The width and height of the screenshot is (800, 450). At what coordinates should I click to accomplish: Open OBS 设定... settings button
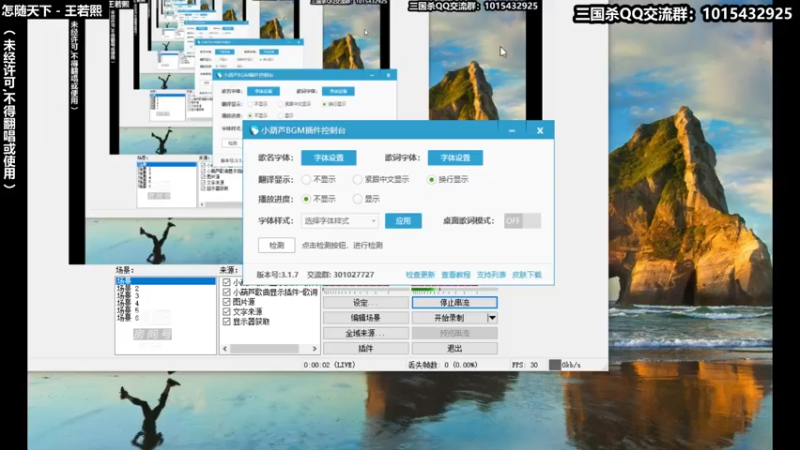[365, 303]
